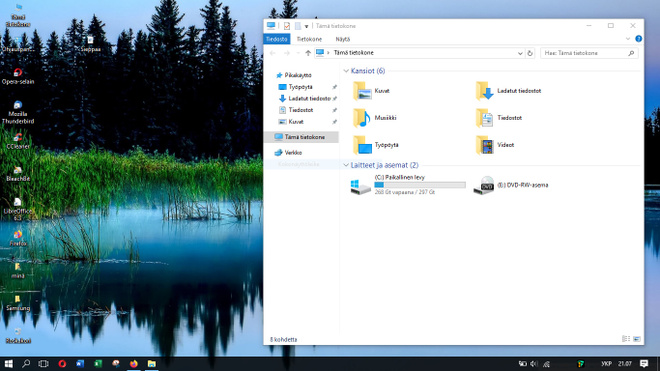Open the Näytä ribbon tab
660x371 pixels.
(x=343, y=39)
